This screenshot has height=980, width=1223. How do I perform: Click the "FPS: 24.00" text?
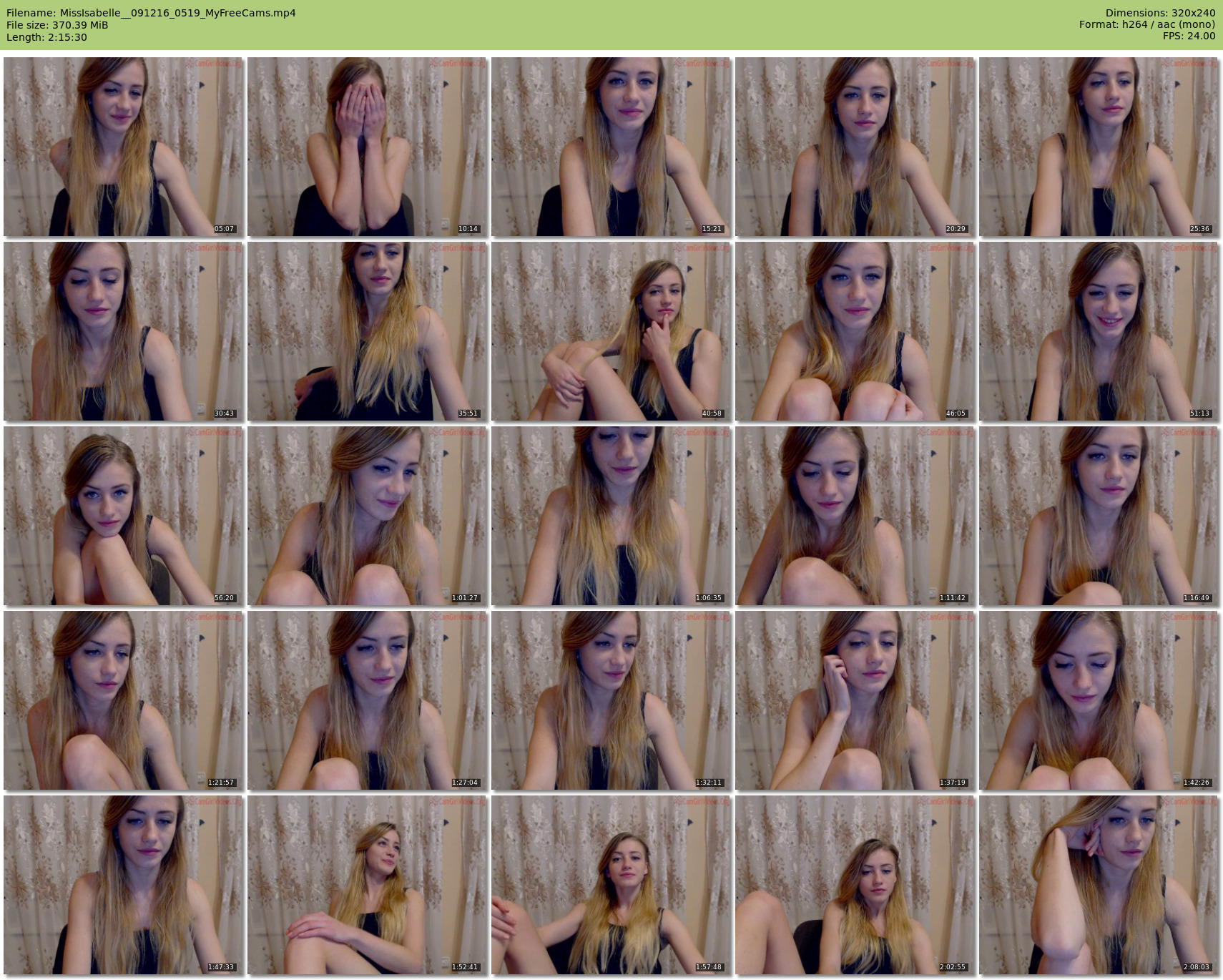click(x=1189, y=36)
